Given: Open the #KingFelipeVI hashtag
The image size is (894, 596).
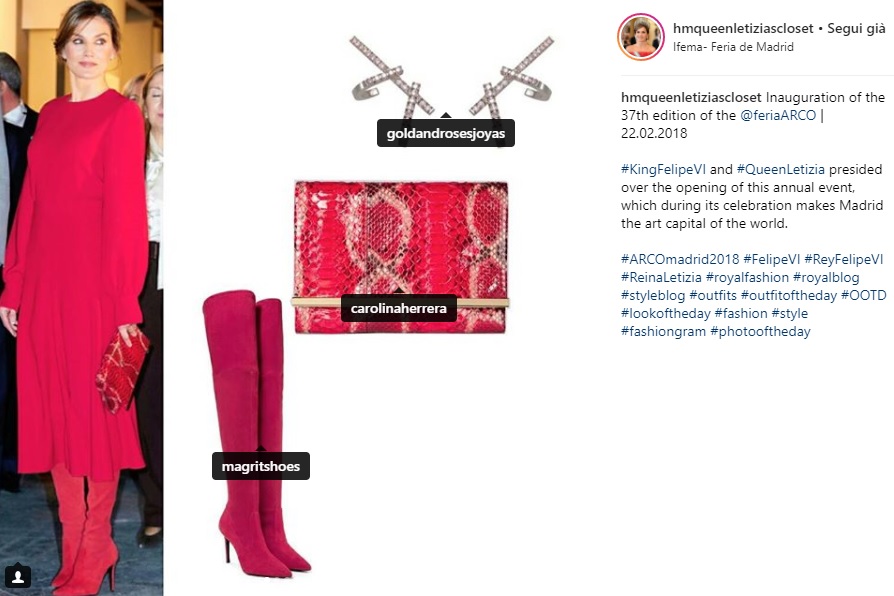Looking at the screenshot, I should (663, 169).
